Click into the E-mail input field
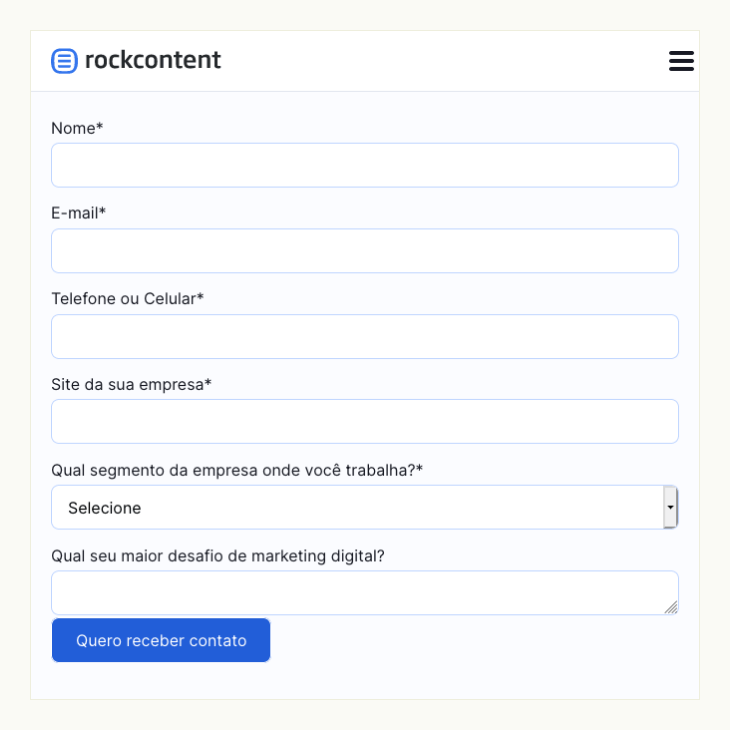Image resolution: width=730 pixels, height=730 pixels. point(365,250)
